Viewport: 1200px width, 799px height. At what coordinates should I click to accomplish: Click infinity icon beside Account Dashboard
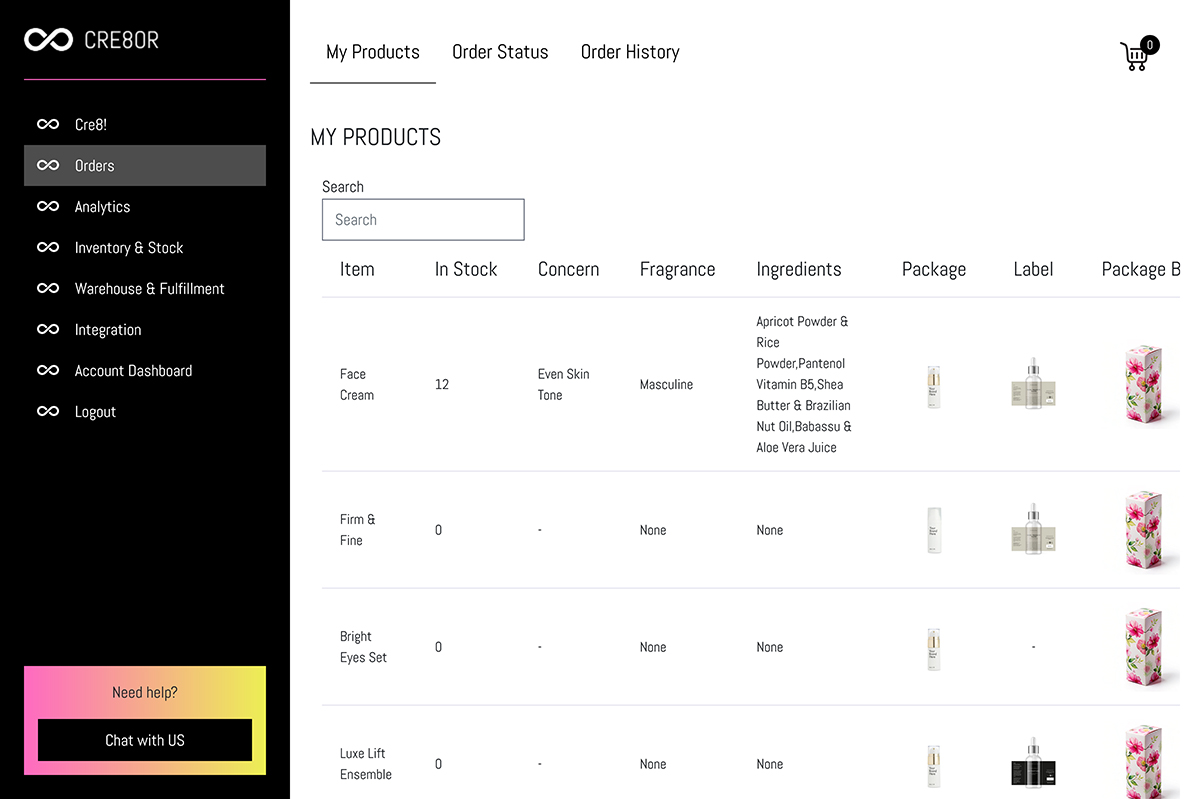tap(48, 371)
